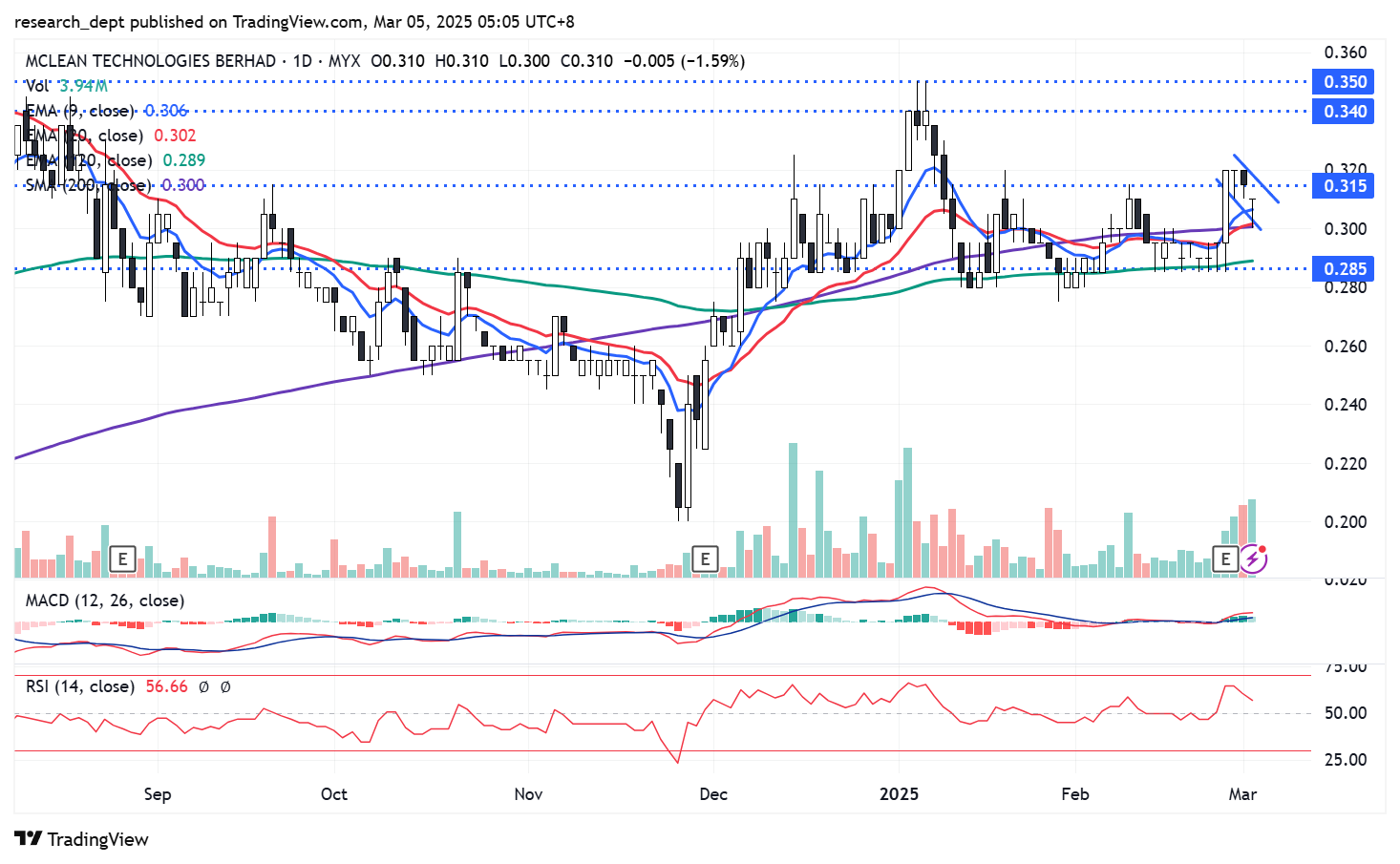Select the 0.350 price level label
1400x864 pixels.
click(1345, 82)
